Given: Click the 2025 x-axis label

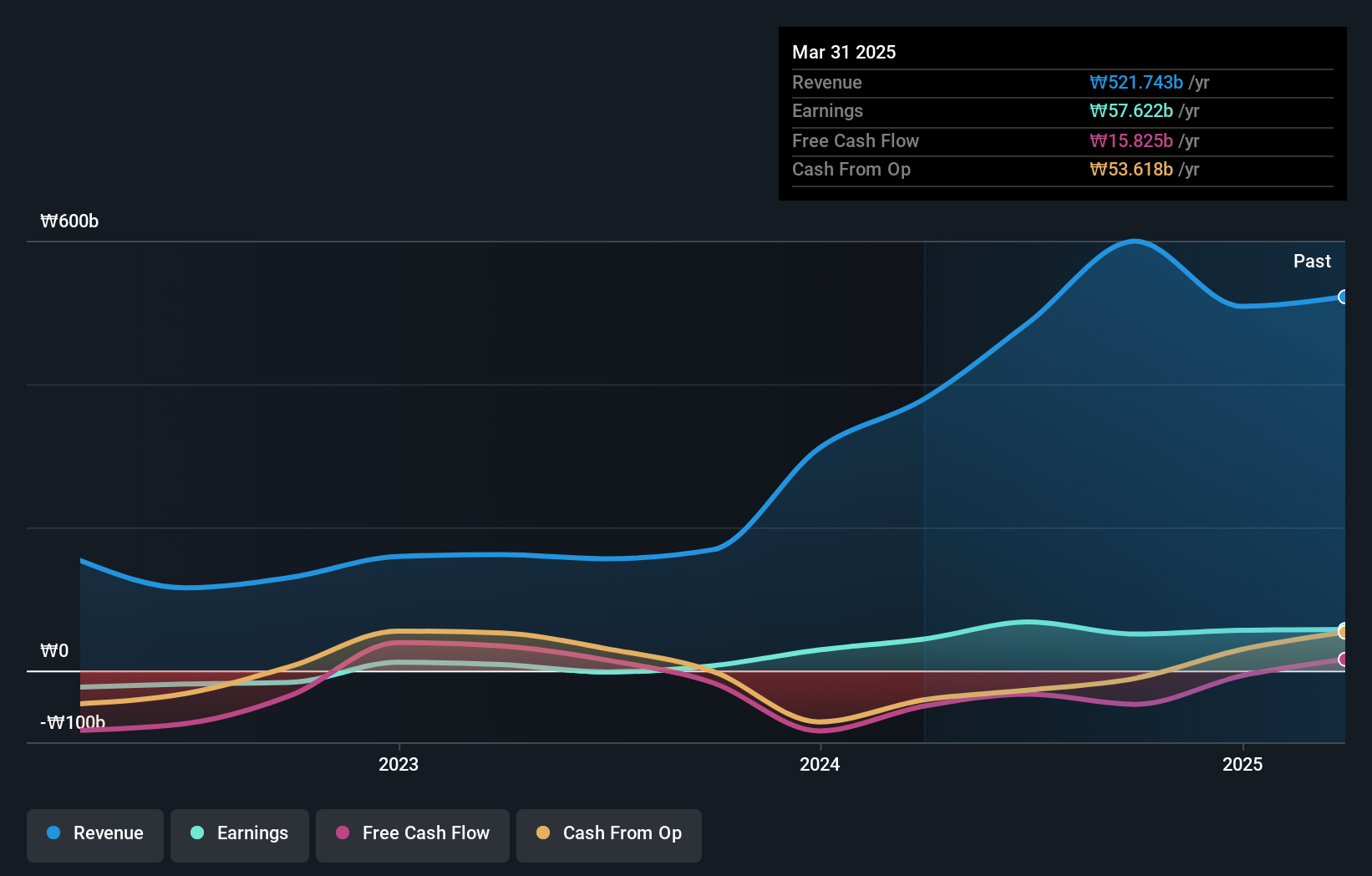Looking at the screenshot, I should pos(1242,764).
